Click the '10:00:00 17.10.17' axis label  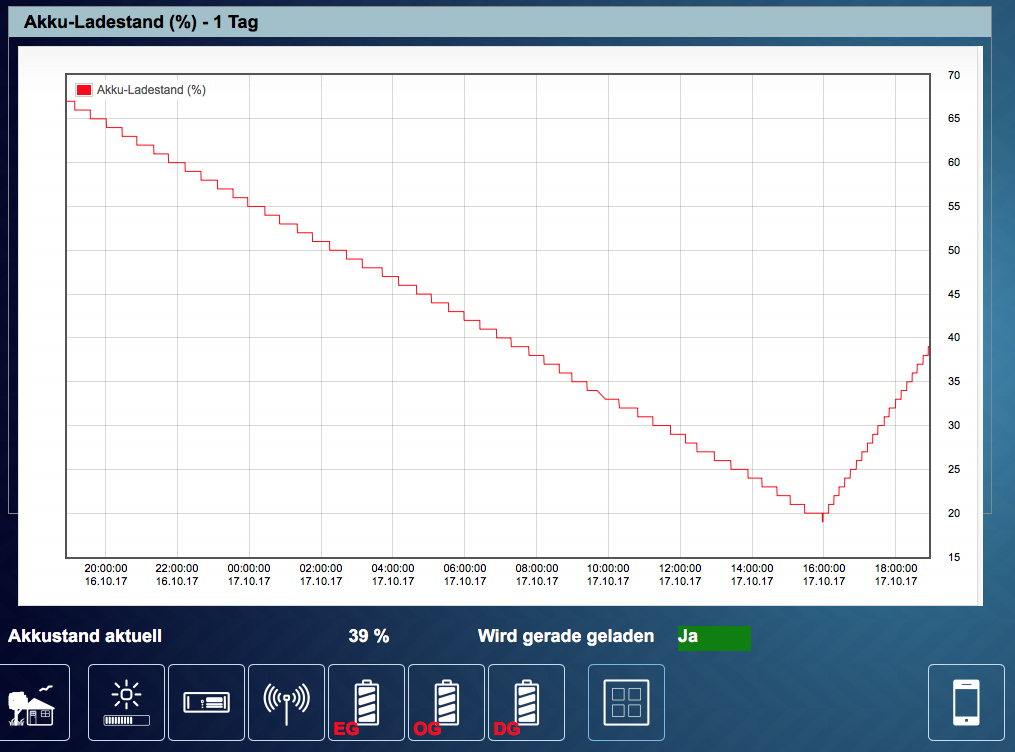(608, 575)
